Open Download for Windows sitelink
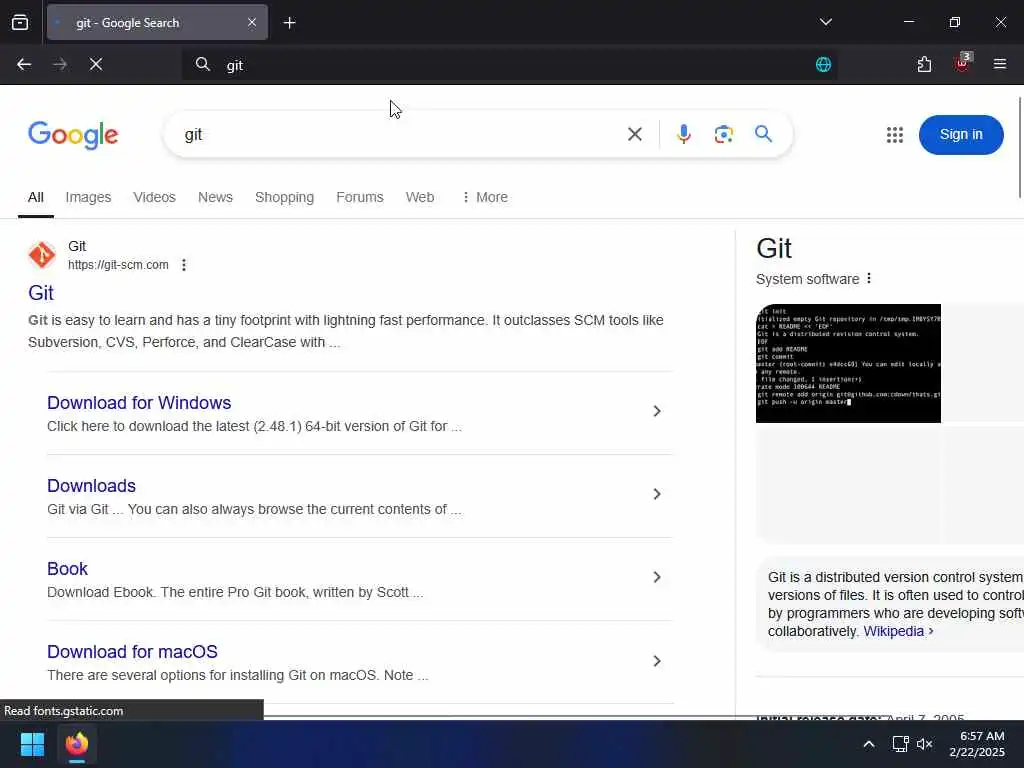The image size is (1024, 768). pyautogui.click(x=139, y=402)
